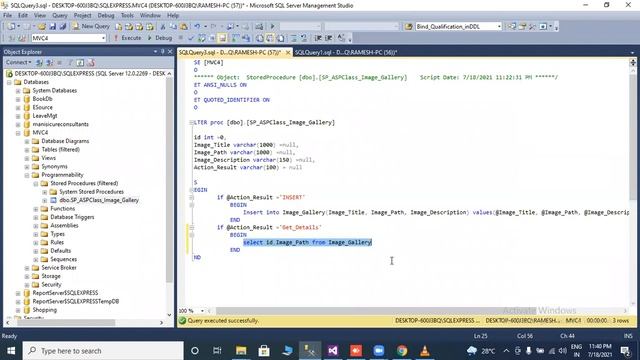Open the Connect dropdown in Object Explorer
640x360 pixels.
point(18,62)
